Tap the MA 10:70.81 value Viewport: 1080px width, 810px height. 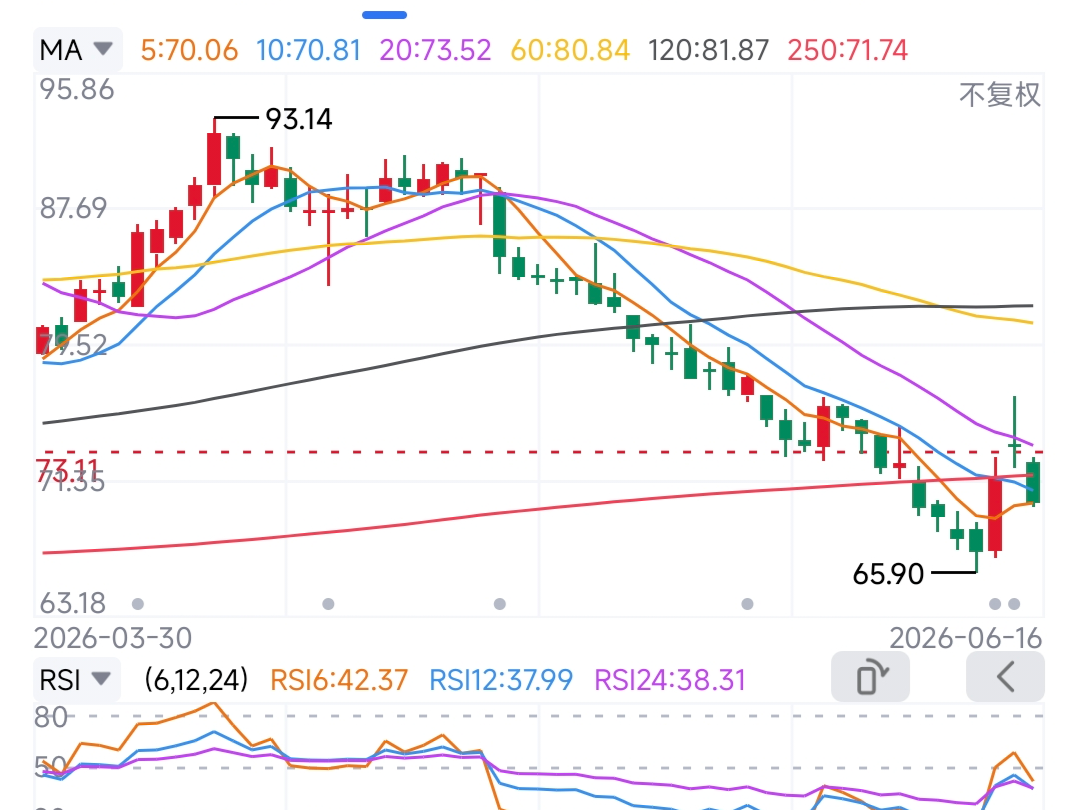pyautogui.click(x=309, y=50)
